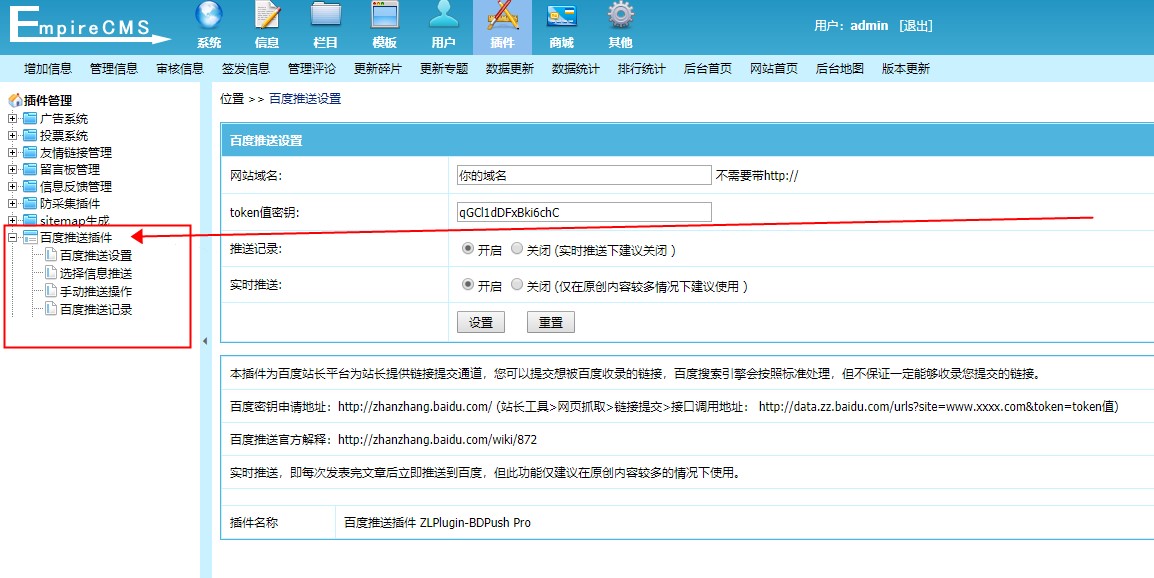
Task: Open 百度推送记录 in sidebar tree
Action: pyautogui.click(x=96, y=309)
